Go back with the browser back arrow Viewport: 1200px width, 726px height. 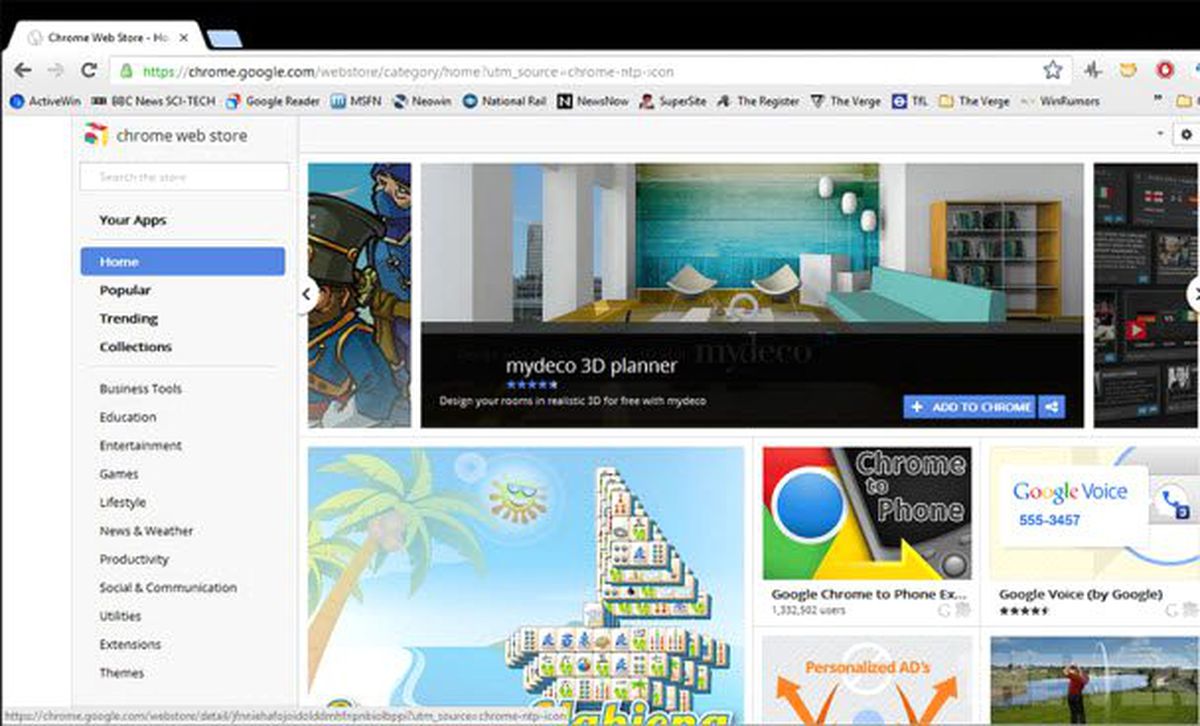click(x=24, y=70)
